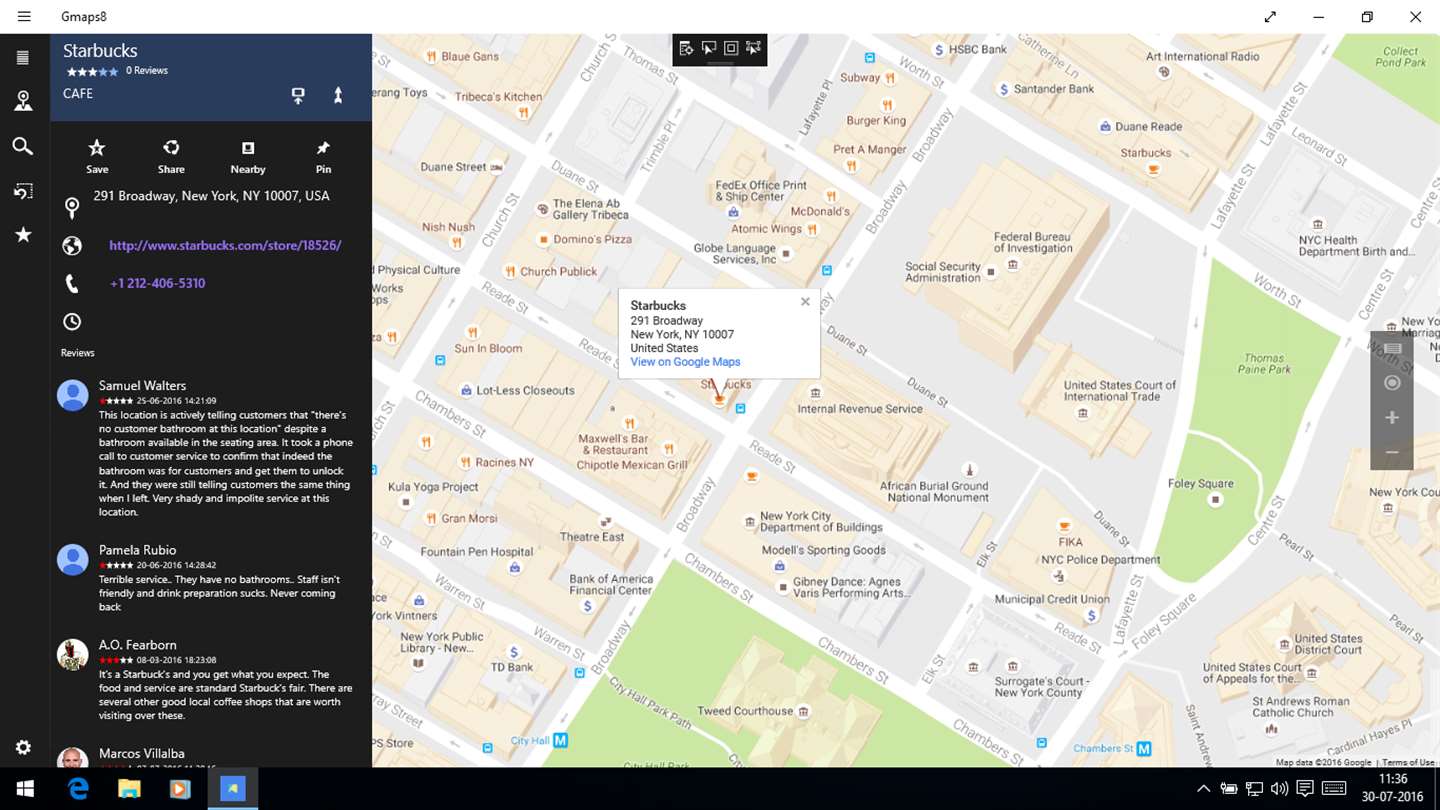The height and width of the screenshot is (810, 1440).
Task: Click the Starbucks star rating
Action: (x=92, y=72)
